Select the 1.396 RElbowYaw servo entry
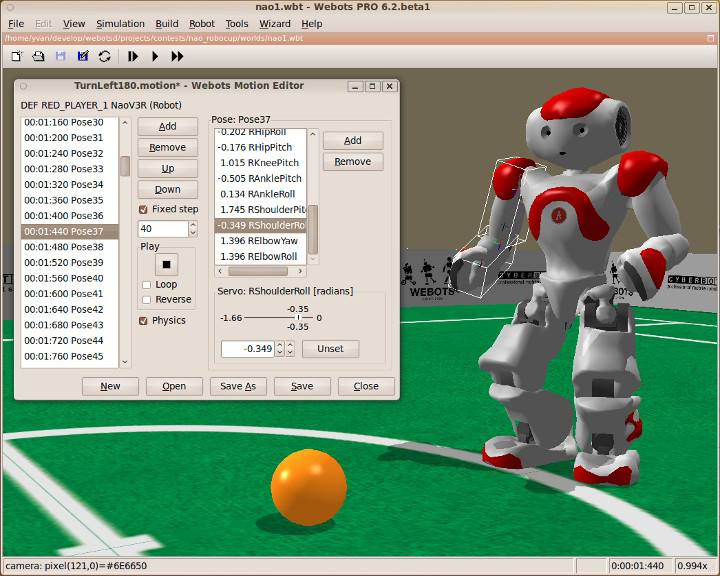 pos(260,241)
